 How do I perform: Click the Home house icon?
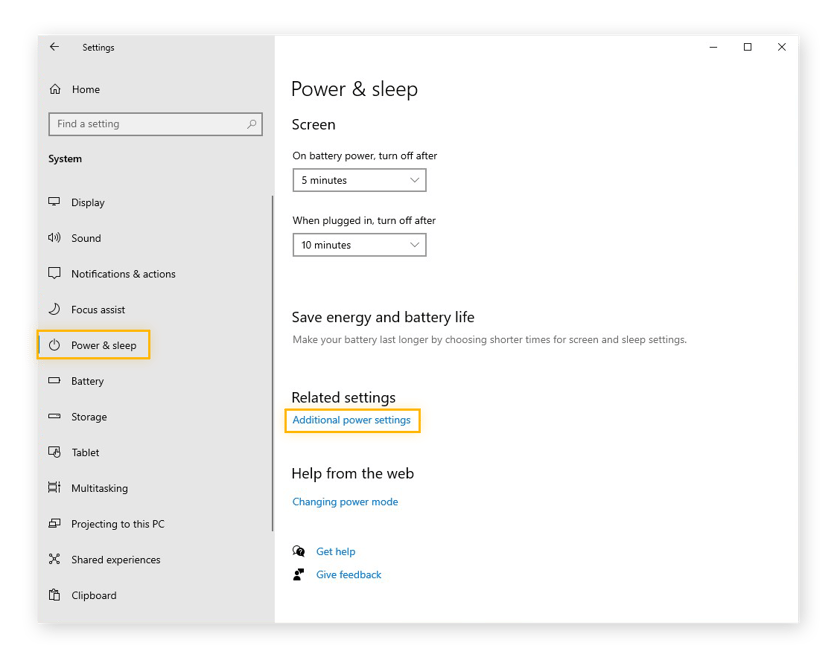pyautogui.click(x=55, y=89)
